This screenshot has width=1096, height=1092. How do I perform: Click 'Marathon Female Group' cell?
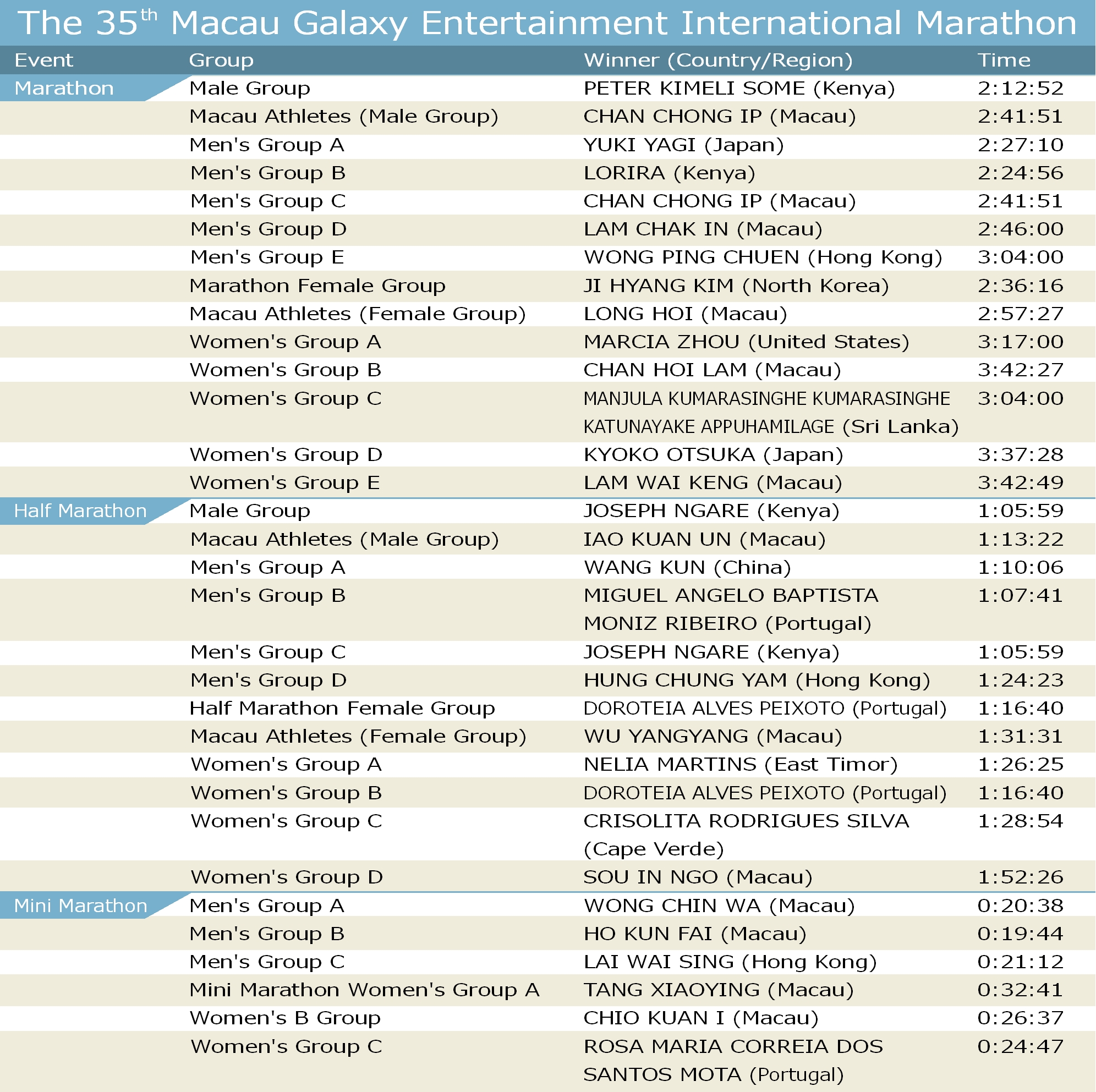(x=317, y=286)
